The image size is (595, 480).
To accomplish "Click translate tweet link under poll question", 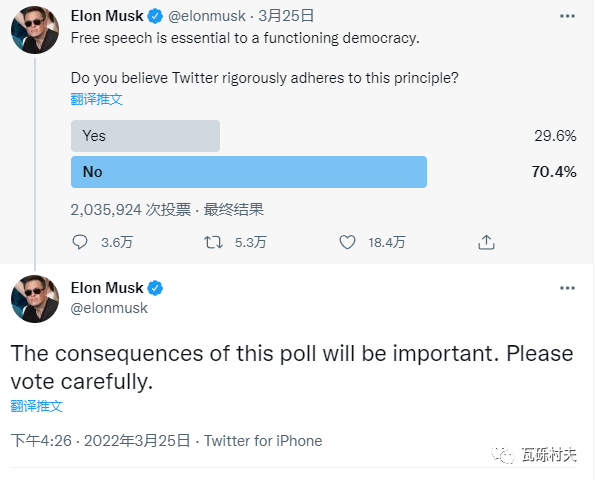I will (97, 99).
